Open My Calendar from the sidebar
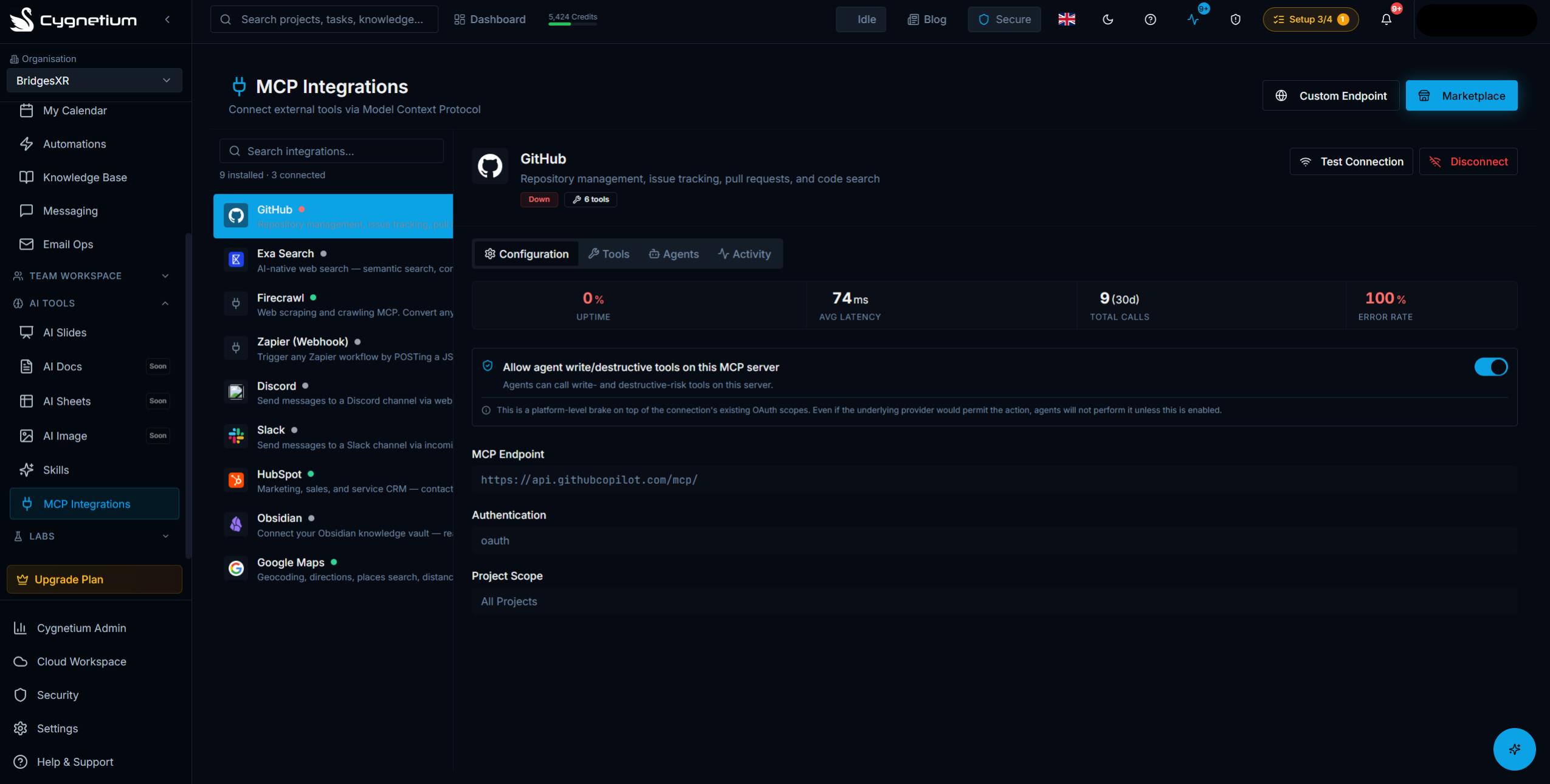 (94, 111)
